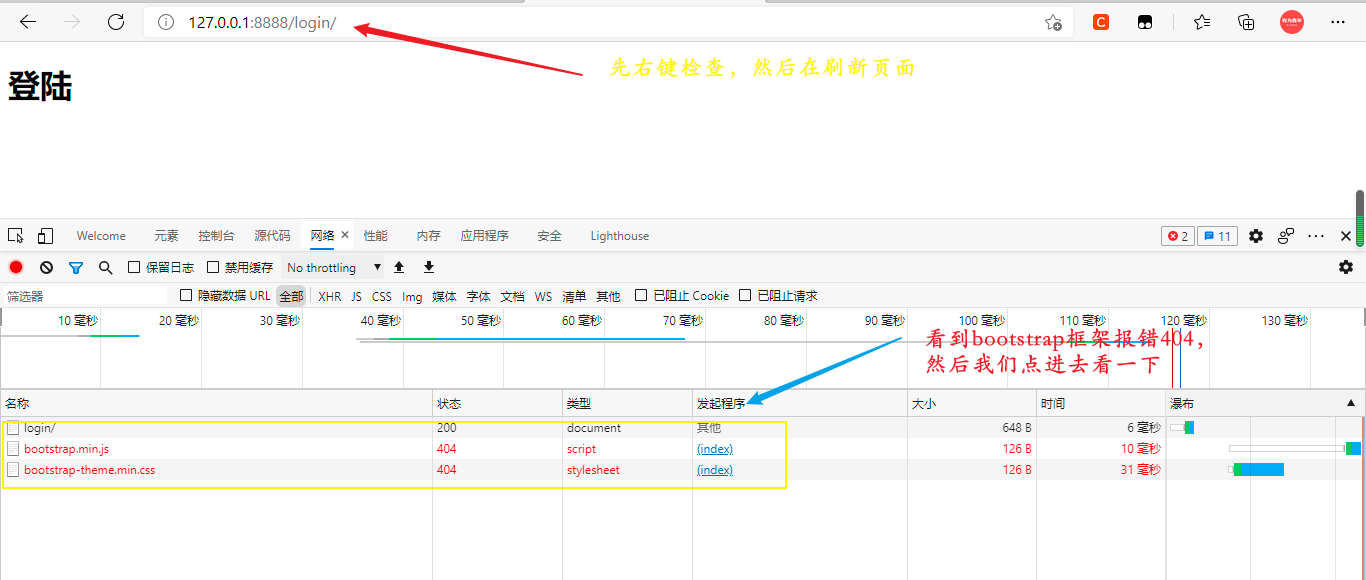This screenshot has width=1366, height=580.
Task: Click the address bar URL
Action: [x=262, y=22]
